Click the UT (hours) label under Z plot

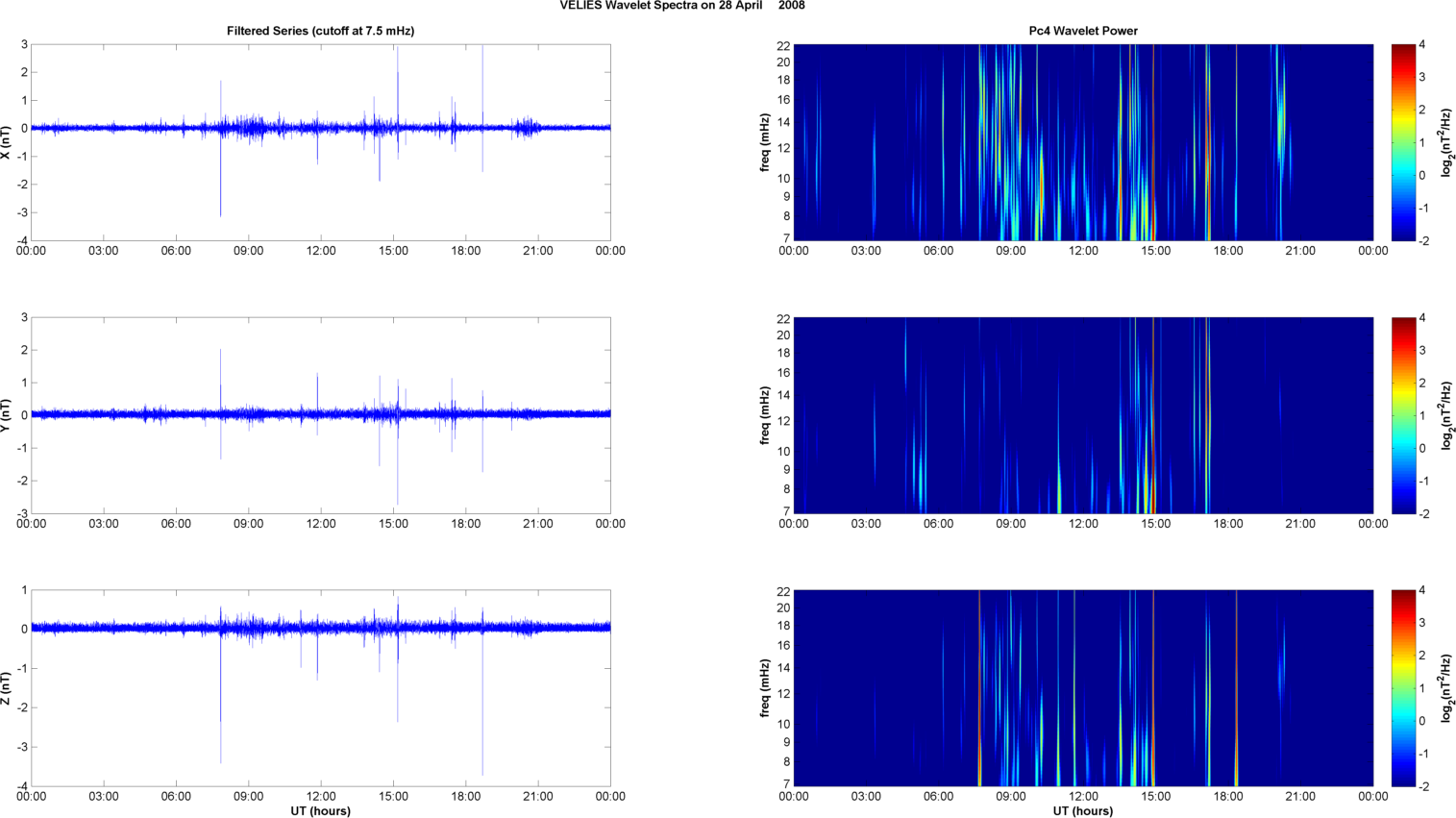tap(321, 811)
